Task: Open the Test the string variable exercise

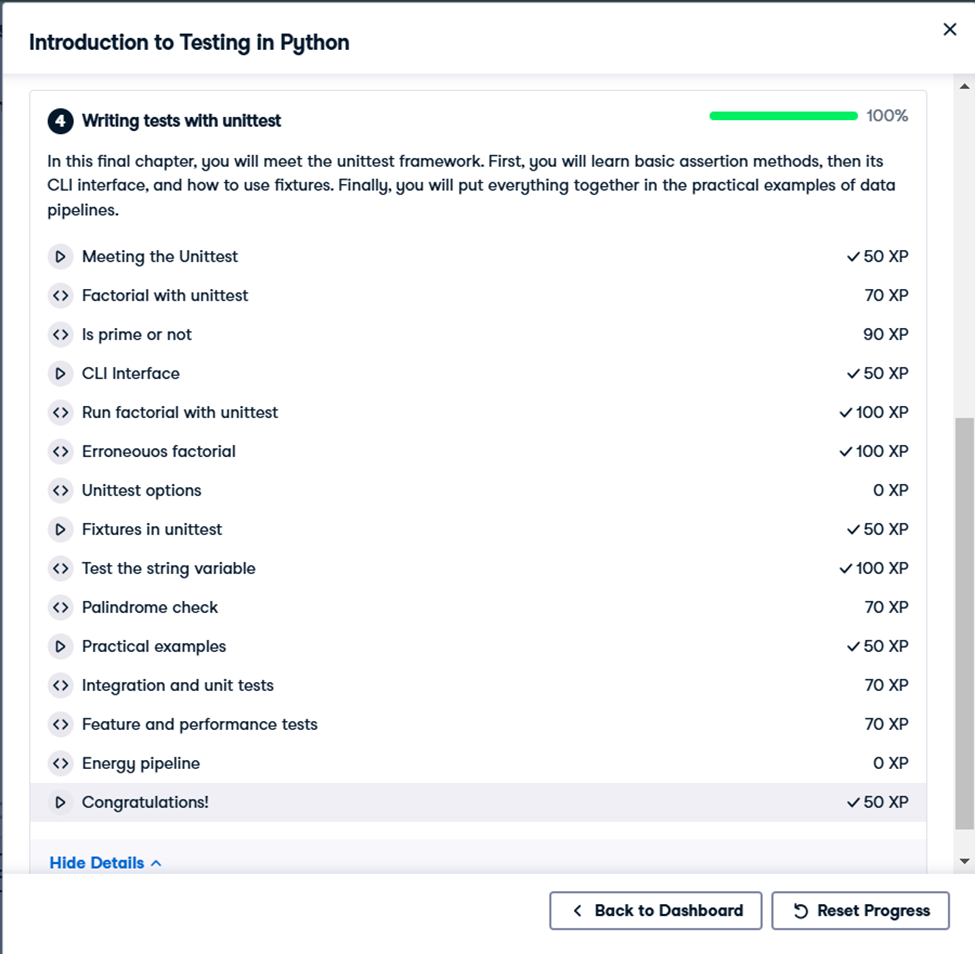Action: point(478,568)
